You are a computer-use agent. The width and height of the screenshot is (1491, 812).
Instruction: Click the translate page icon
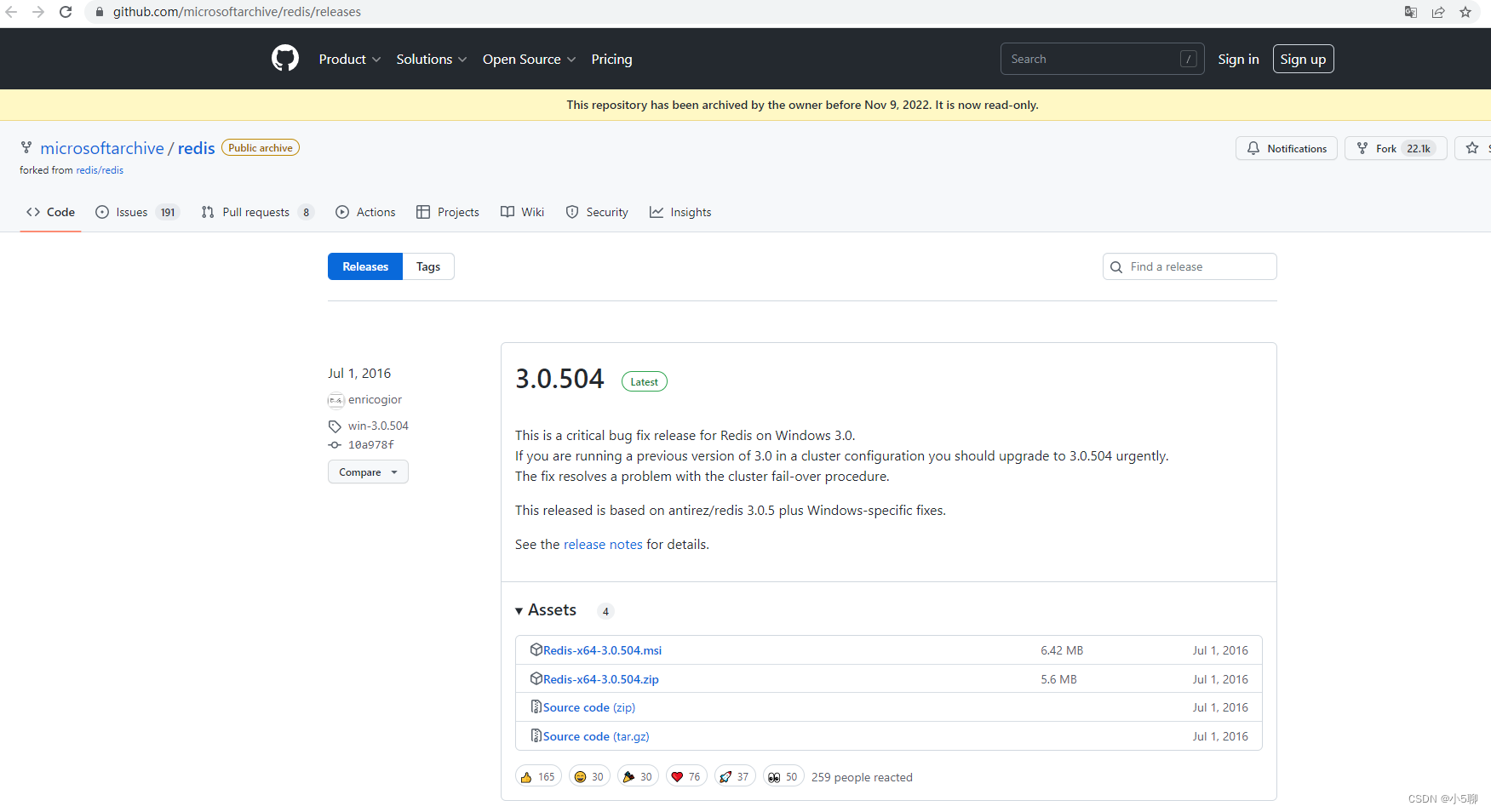coord(1411,12)
